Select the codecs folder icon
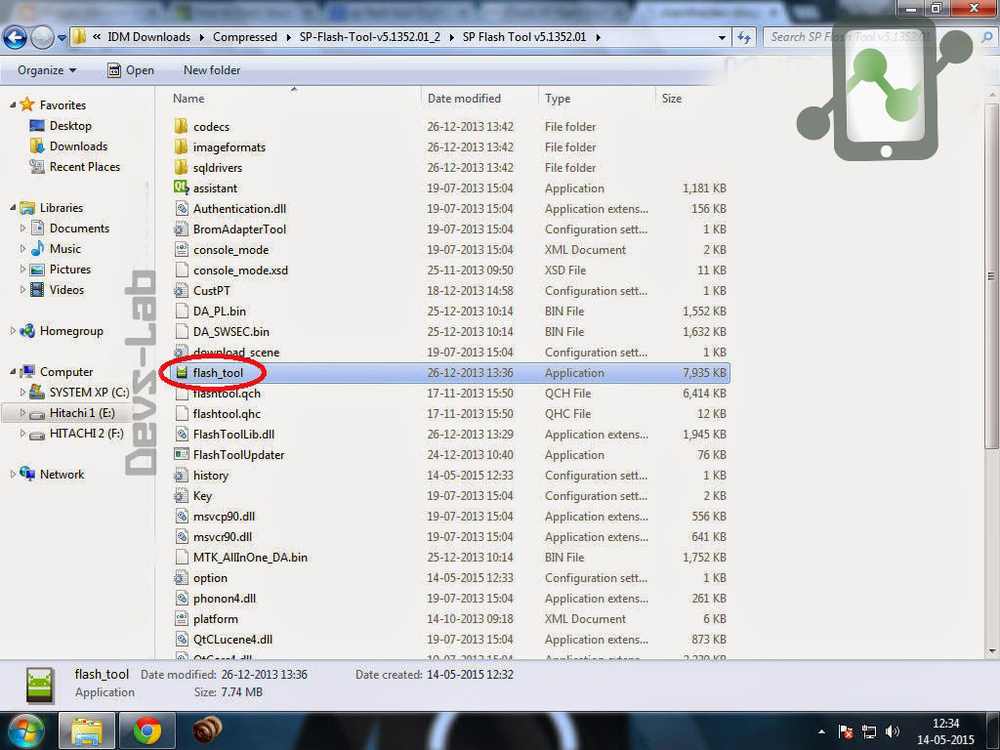 tap(182, 126)
